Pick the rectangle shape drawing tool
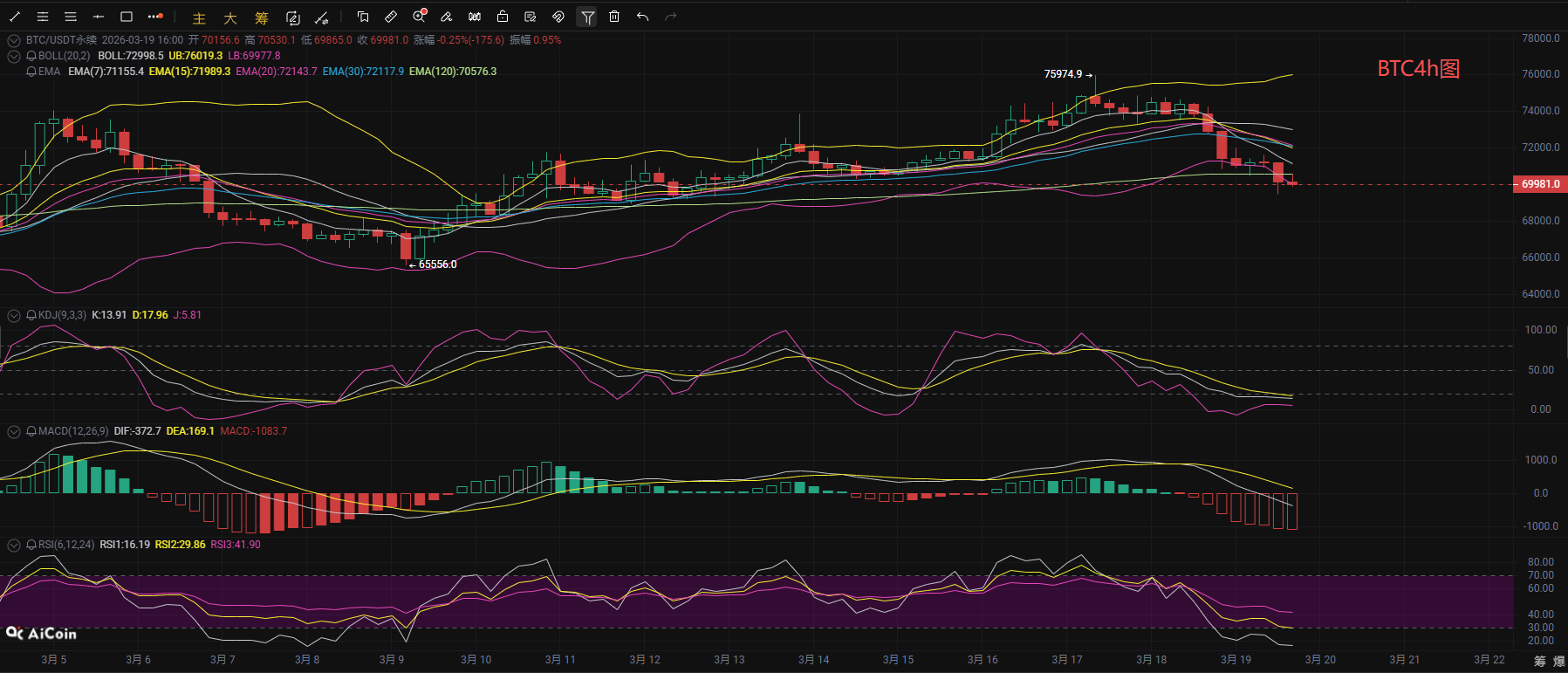 [x=127, y=17]
